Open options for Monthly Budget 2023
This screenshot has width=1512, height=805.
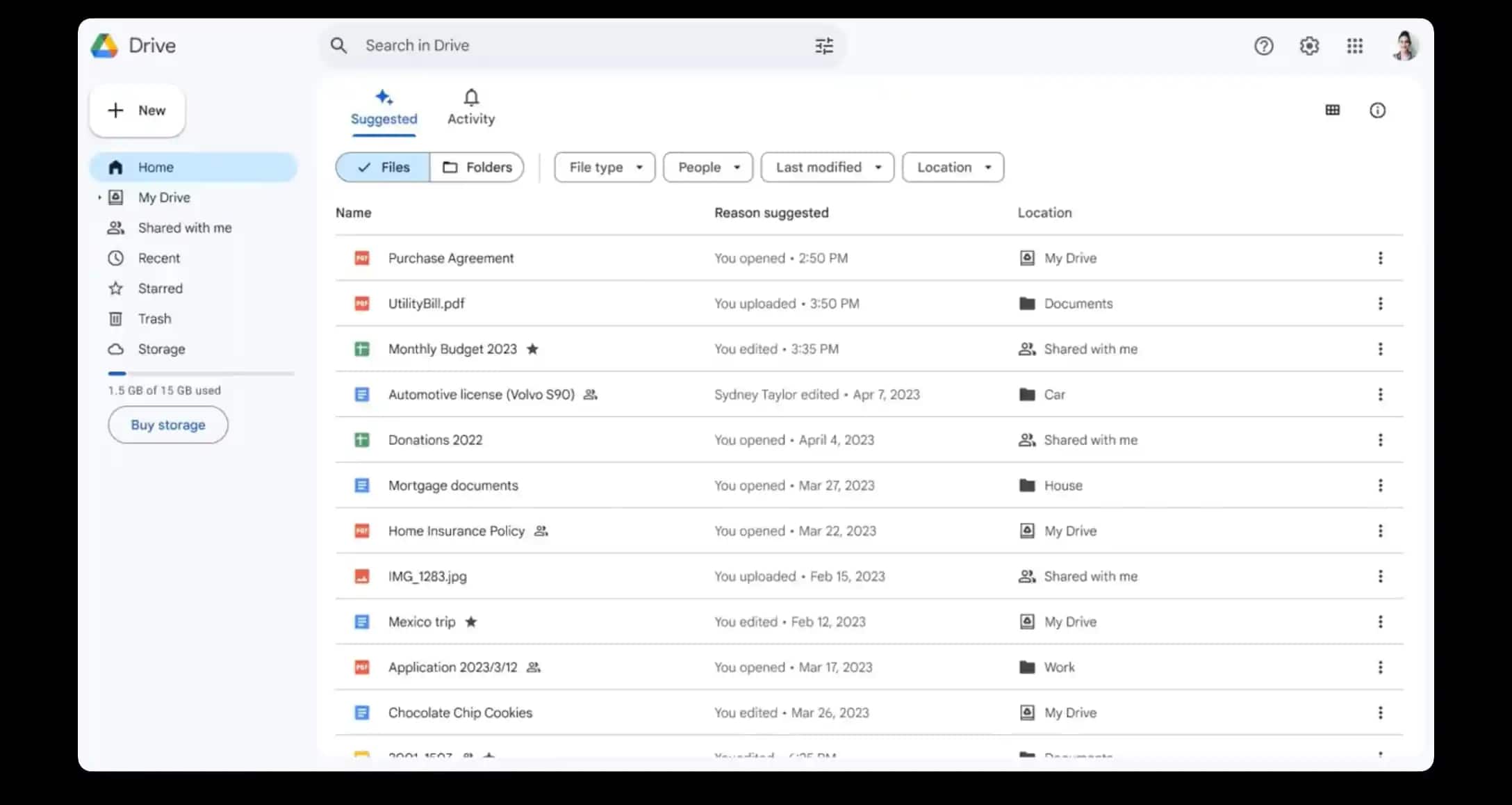1380,348
